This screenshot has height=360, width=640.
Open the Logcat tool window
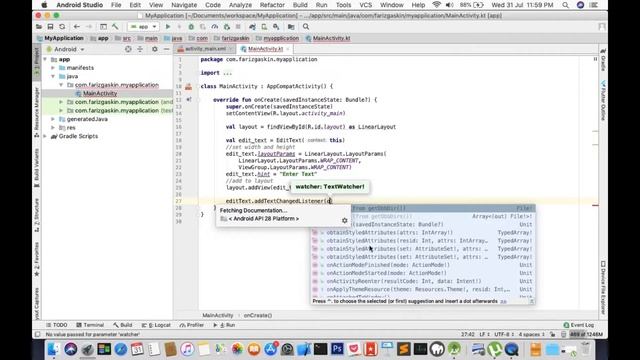pos(156,325)
